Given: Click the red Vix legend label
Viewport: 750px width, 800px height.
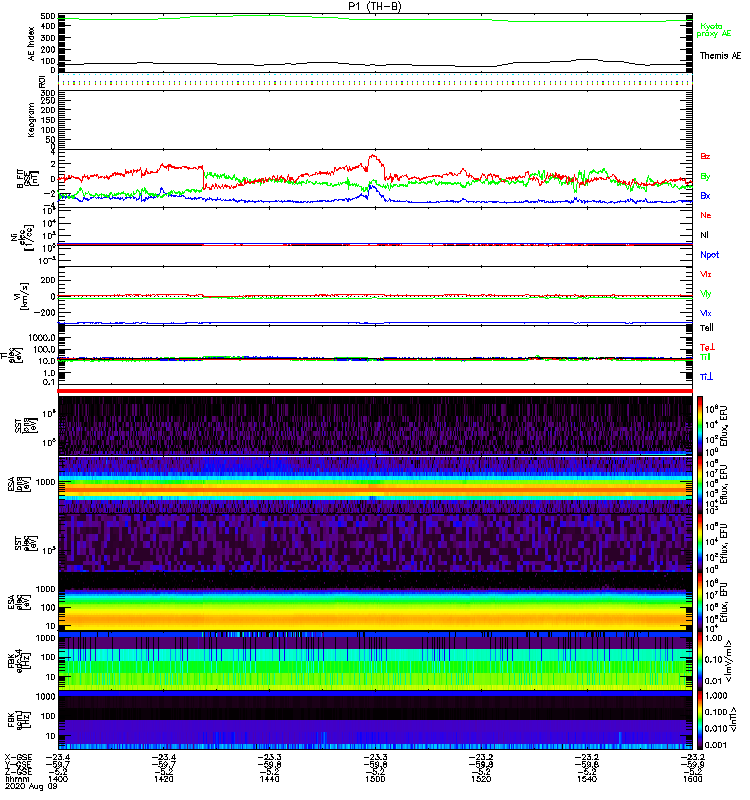Looking at the screenshot, I should [x=706, y=274].
